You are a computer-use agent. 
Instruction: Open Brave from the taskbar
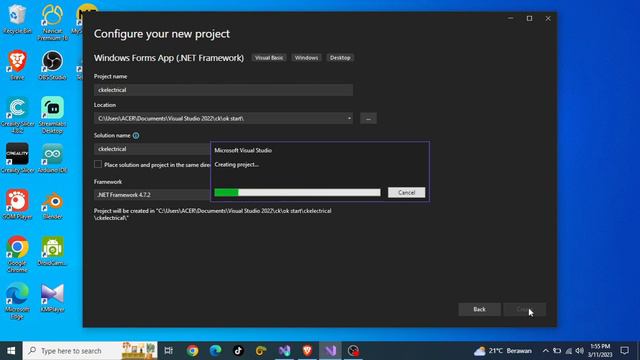307,351
